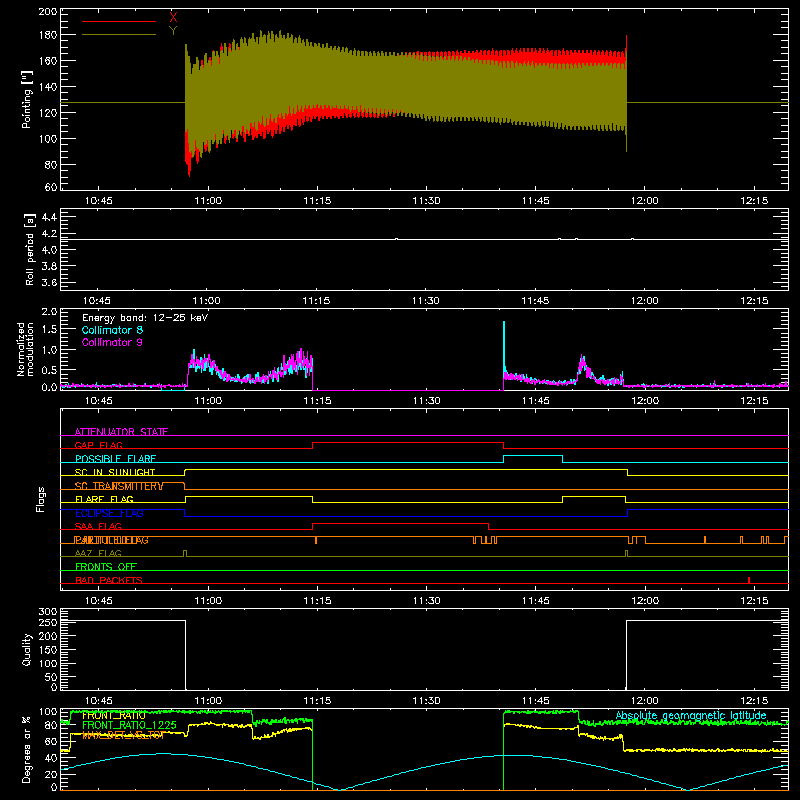Screen dimensions: 800x800
Task: Click the POSSIBLE_FLARE label
Action: pyautogui.click(x=115, y=459)
